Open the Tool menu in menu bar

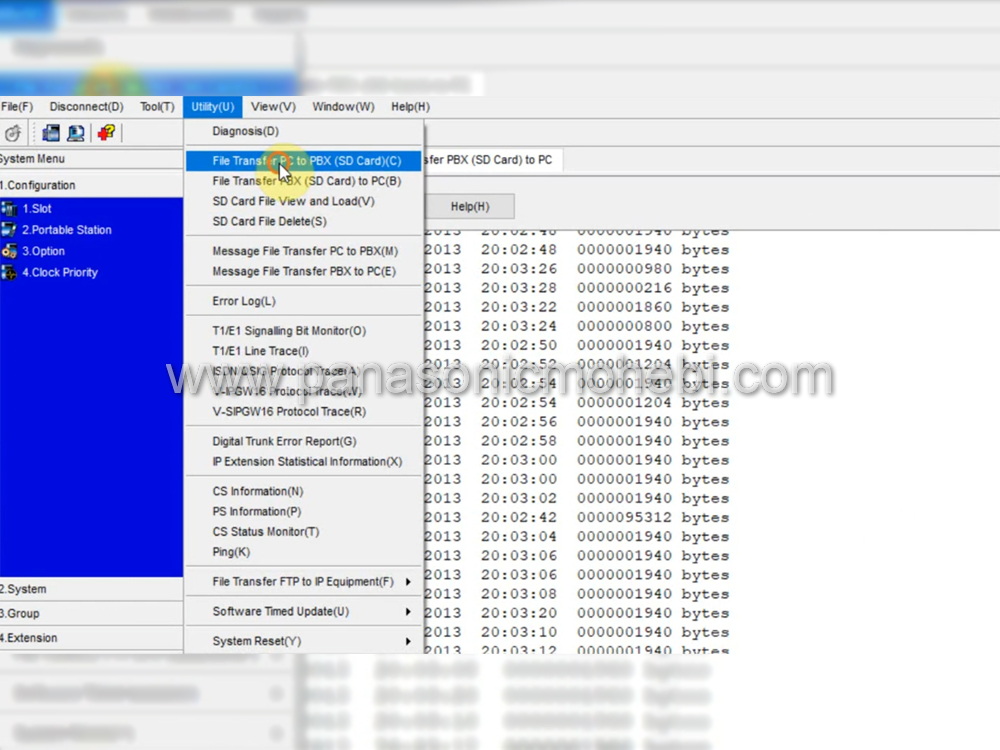(156, 107)
